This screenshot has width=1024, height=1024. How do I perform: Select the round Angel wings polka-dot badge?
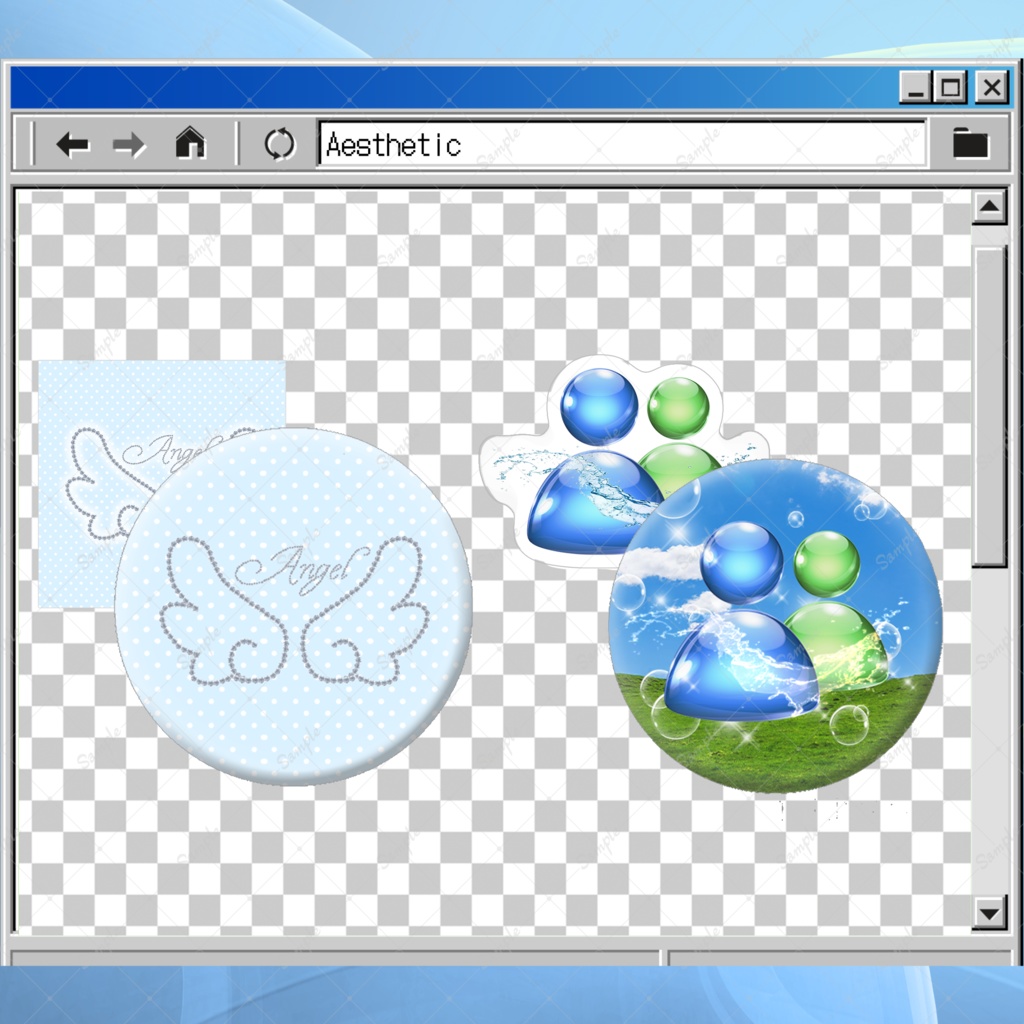click(293, 607)
